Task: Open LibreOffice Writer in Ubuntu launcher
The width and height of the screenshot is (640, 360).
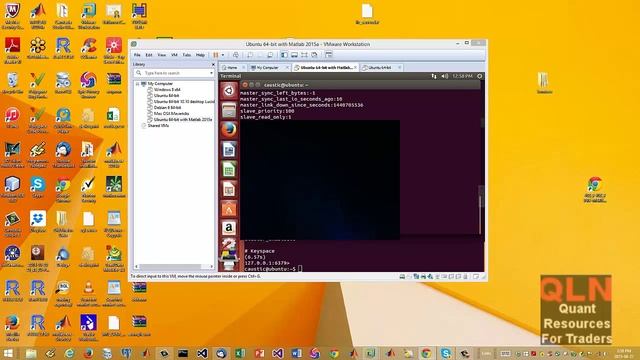Action: pos(229,150)
